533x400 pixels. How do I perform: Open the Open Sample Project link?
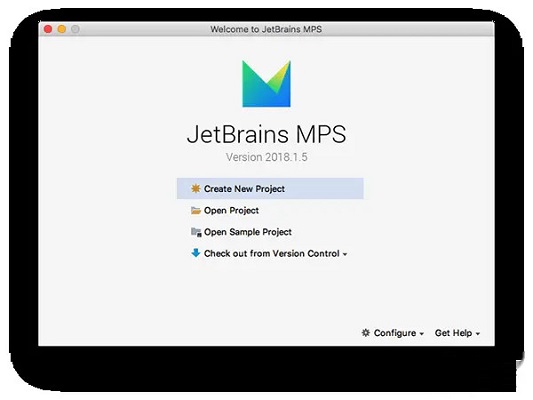[247, 232]
